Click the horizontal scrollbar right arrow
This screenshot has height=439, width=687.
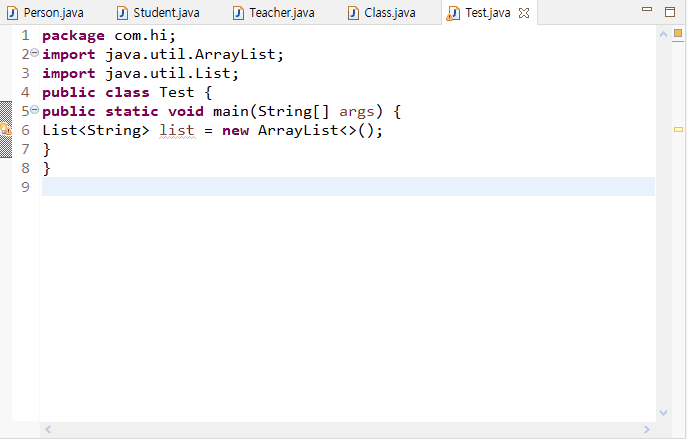647,429
